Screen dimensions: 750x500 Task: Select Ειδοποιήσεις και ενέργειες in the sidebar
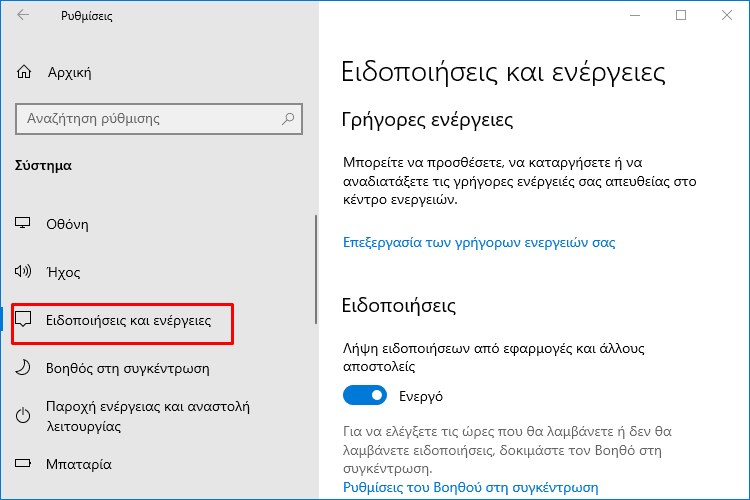[128, 320]
